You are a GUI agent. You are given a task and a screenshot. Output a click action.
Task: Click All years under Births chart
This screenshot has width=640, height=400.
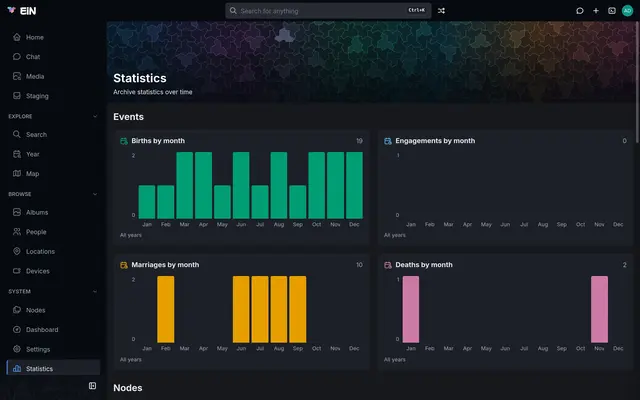point(131,235)
